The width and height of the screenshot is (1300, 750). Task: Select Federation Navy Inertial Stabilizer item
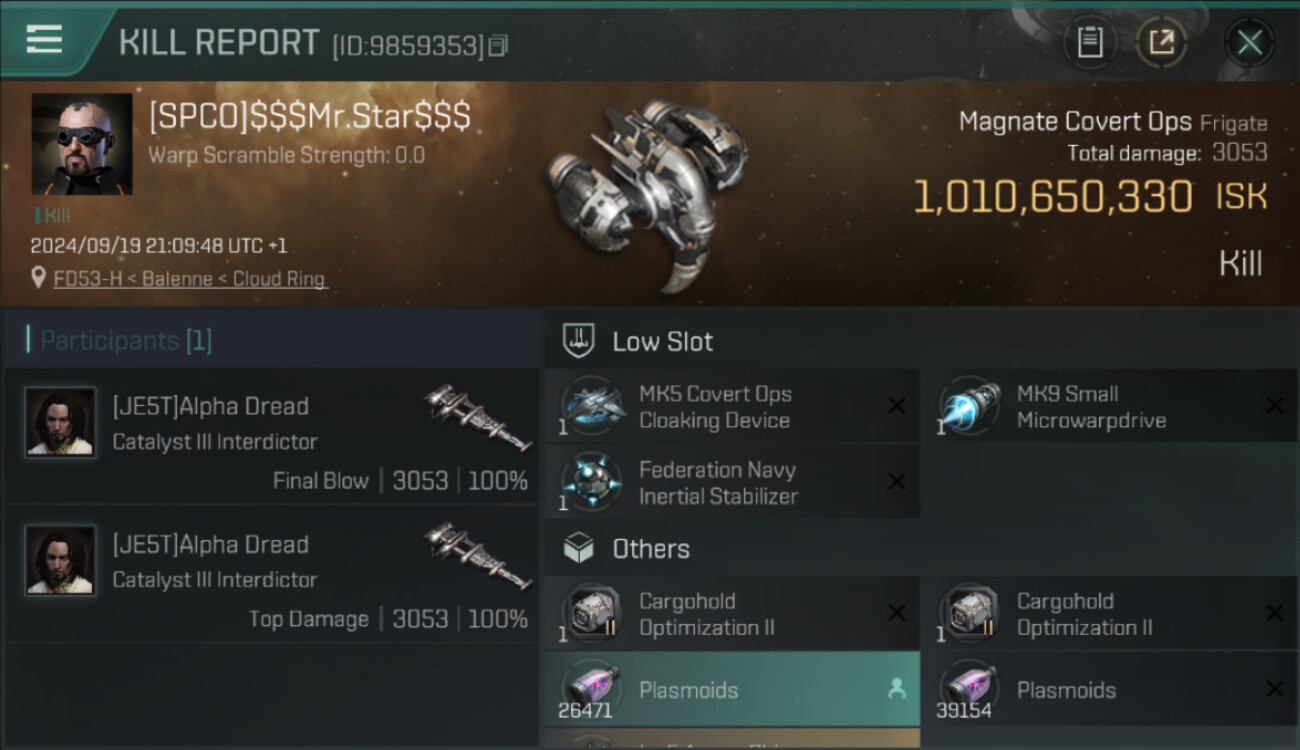(732, 483)
